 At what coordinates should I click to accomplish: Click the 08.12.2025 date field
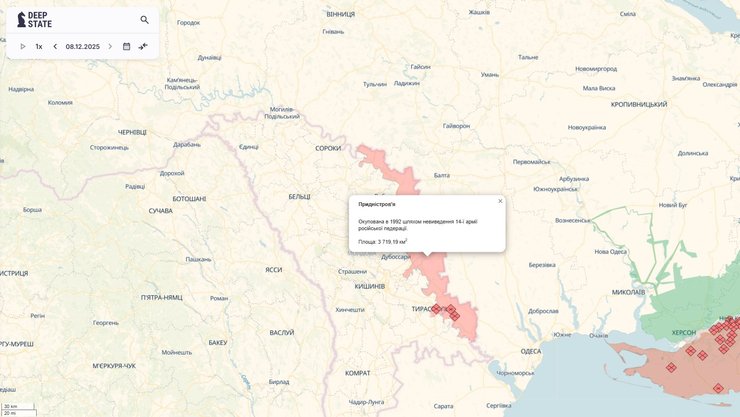click(x=83, y=46)
